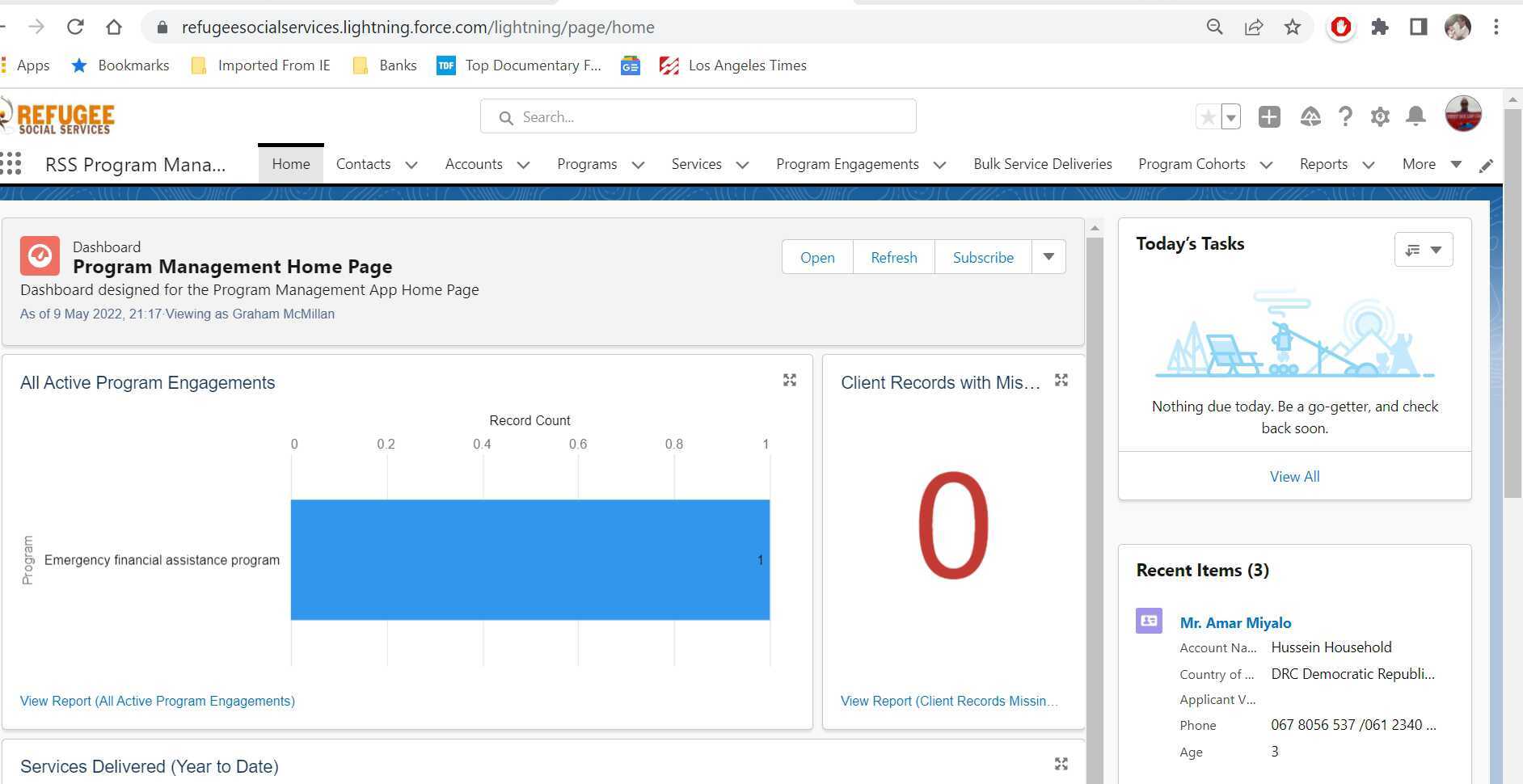Go to the Home tab
The width and height of the screenshot is (1523, 784).
[291, 164]
